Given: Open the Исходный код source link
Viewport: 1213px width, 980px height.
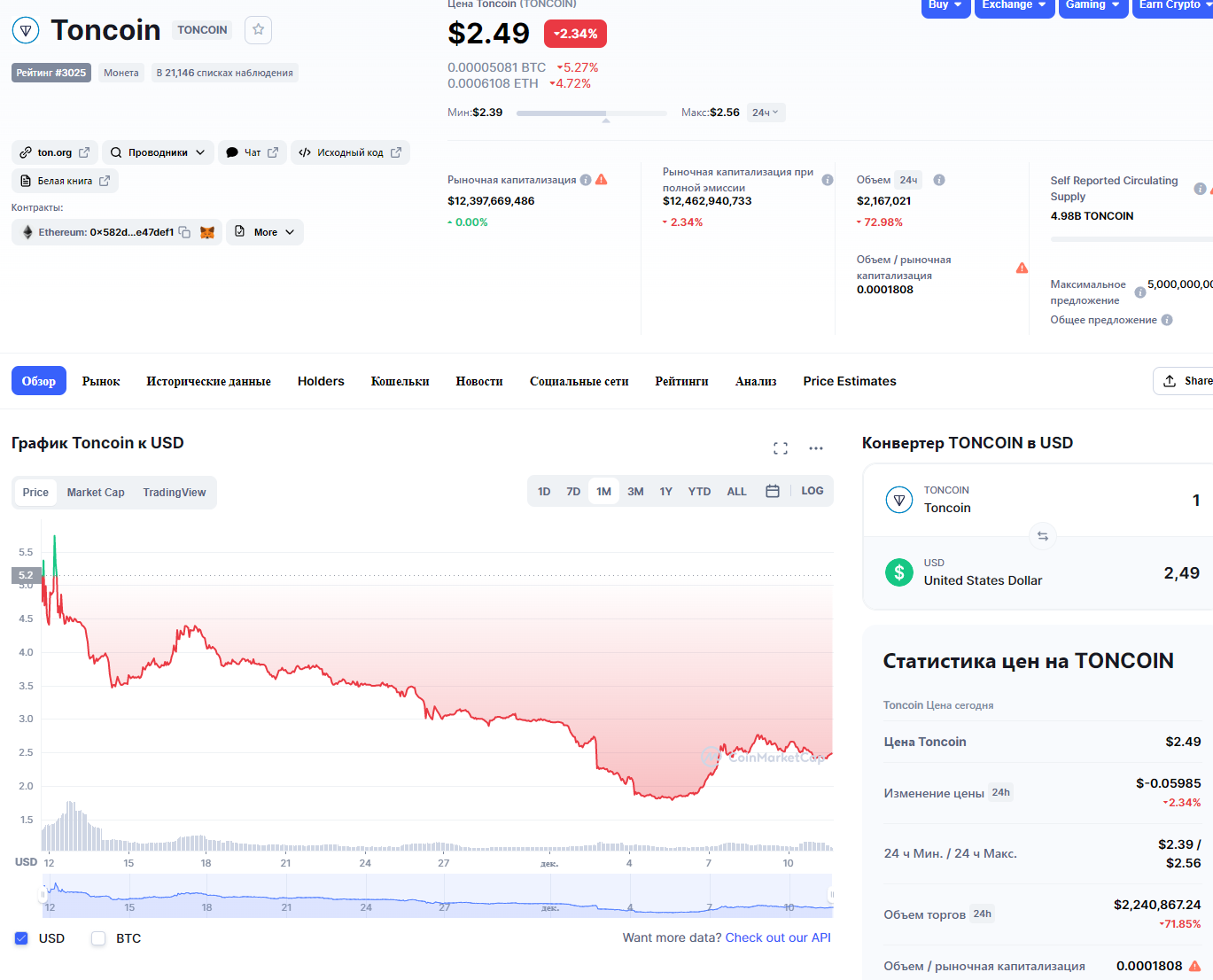Looking at the screenshot, I should (350, 152).
